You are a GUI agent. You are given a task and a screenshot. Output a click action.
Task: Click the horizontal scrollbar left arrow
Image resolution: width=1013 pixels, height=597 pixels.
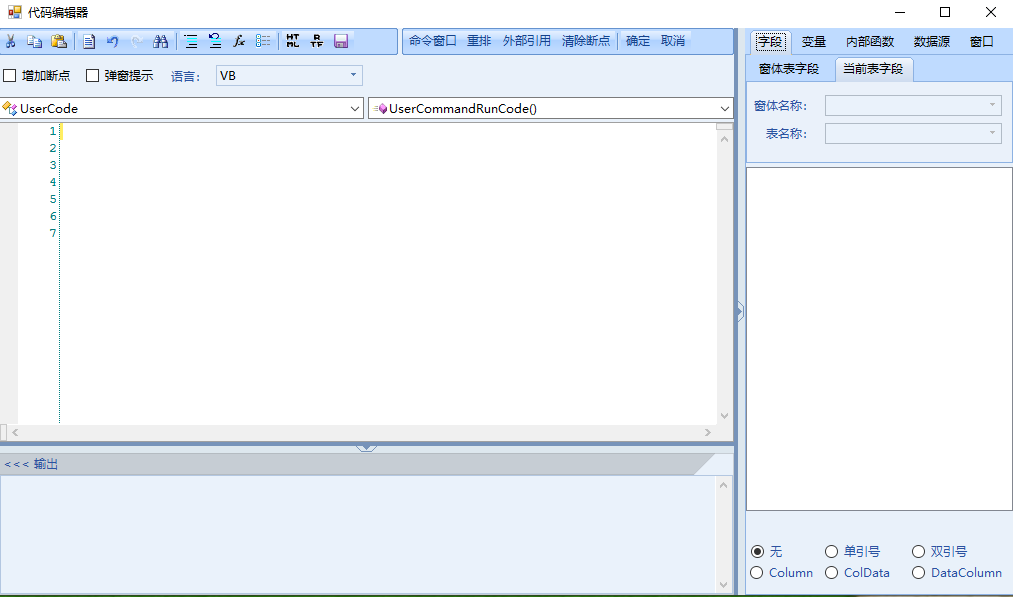pyautogui.click(x=16, y=432)
